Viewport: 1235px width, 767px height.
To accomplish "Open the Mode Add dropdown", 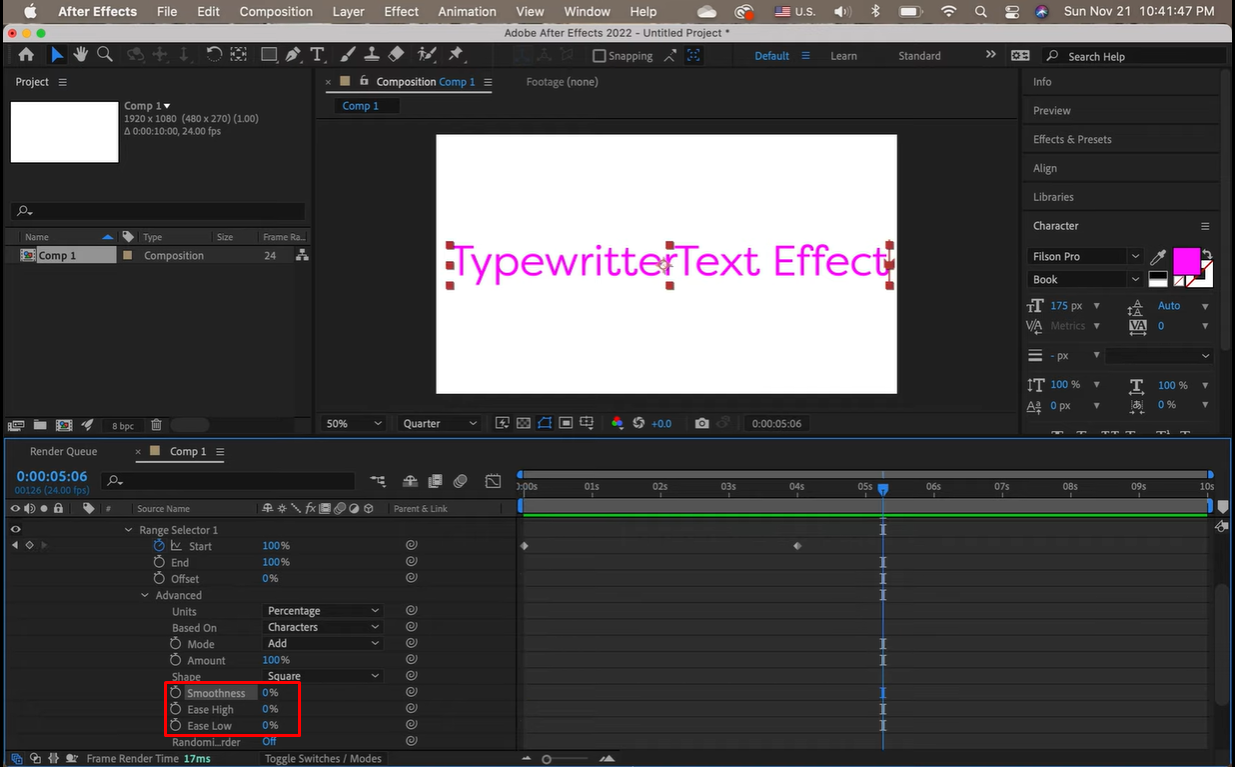I will [x=323, y=643].
